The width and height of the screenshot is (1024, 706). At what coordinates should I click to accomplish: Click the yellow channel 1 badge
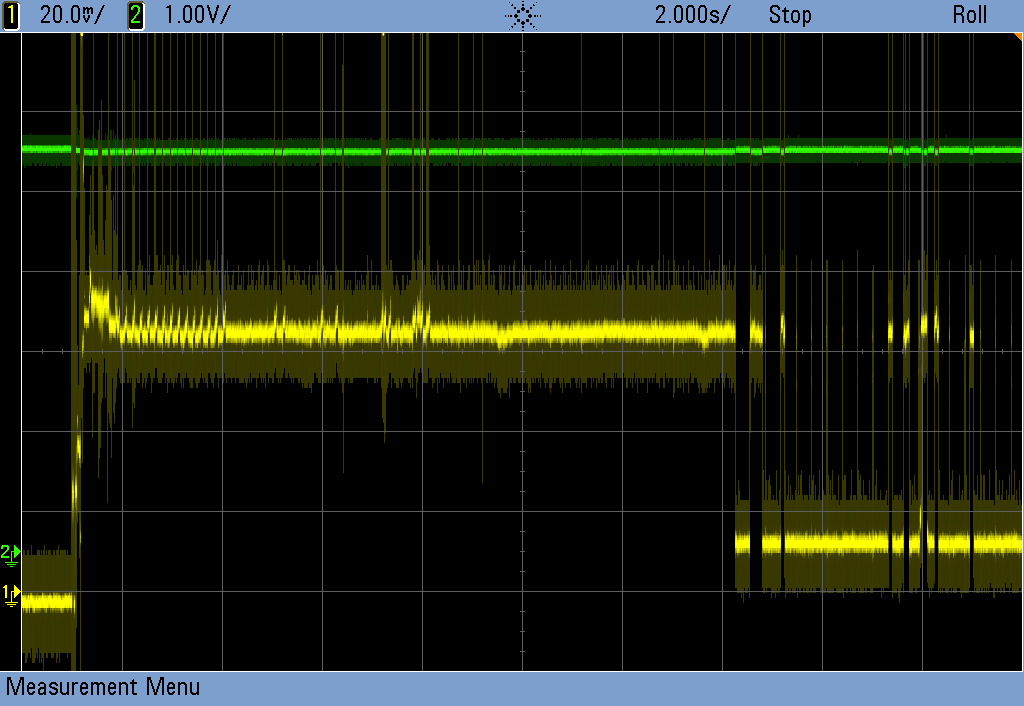(12, 16)
